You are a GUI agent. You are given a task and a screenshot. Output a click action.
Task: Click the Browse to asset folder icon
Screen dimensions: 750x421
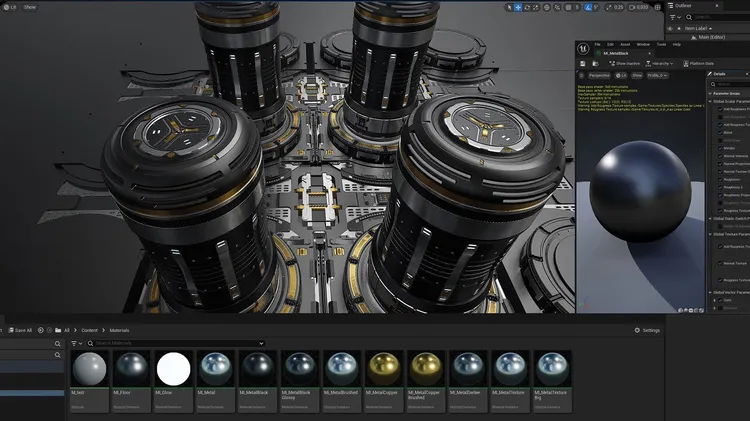click(596, 64)
